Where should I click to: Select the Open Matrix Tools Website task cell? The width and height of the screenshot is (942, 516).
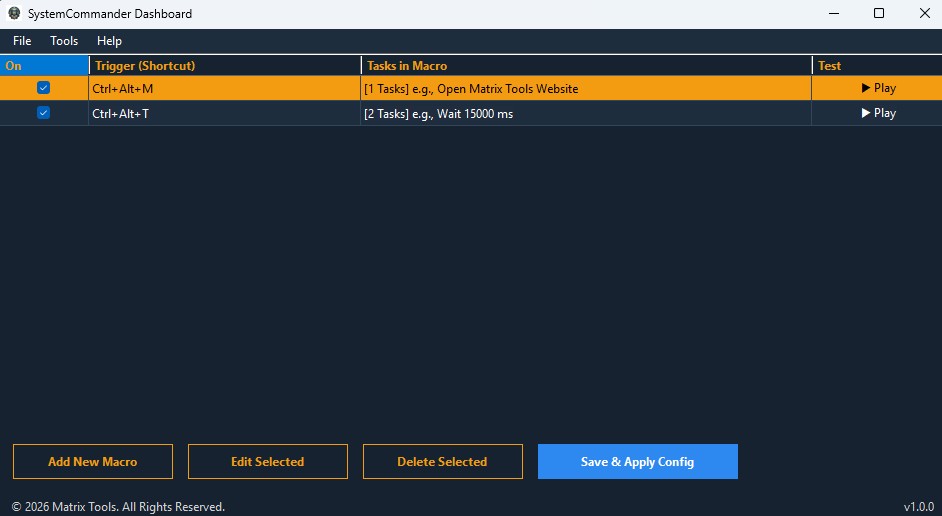[586, 88]
